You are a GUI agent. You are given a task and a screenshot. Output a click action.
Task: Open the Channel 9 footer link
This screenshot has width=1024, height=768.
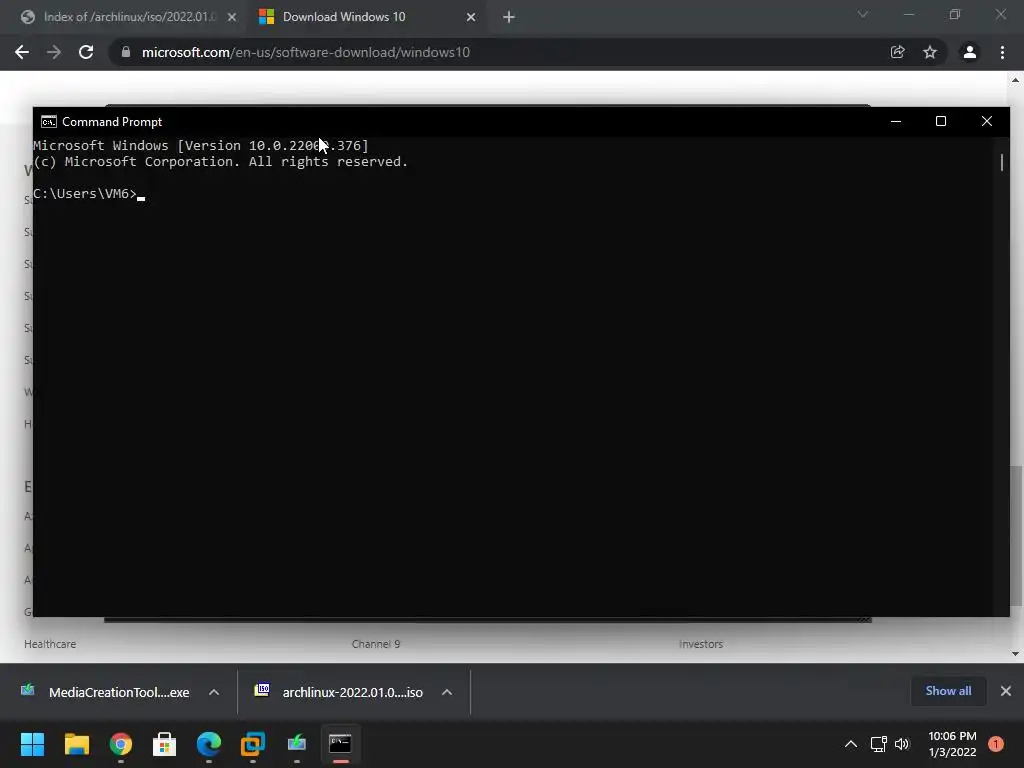(376, 644)
